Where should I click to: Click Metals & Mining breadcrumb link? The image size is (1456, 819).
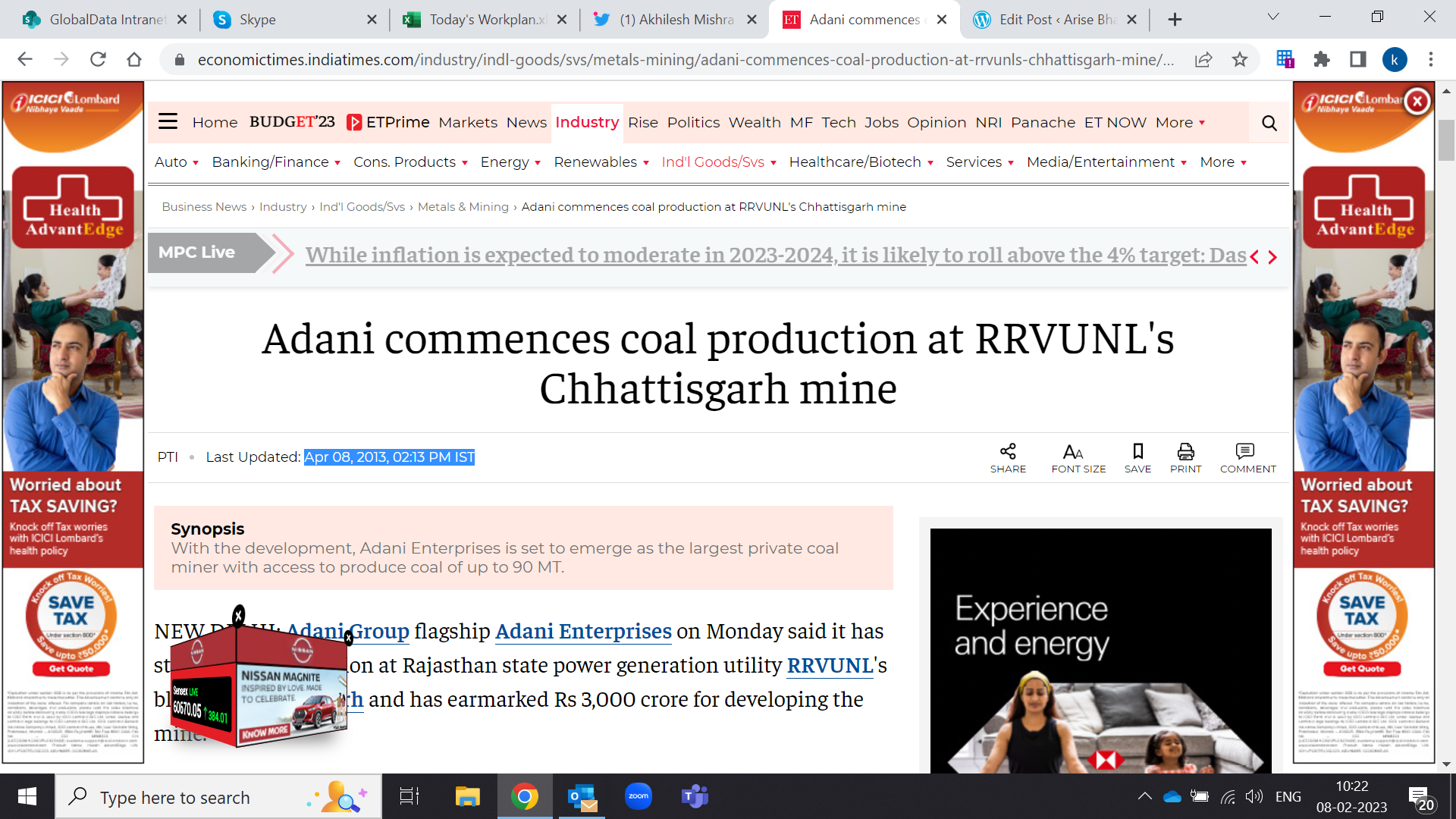(x=463, y=207)
